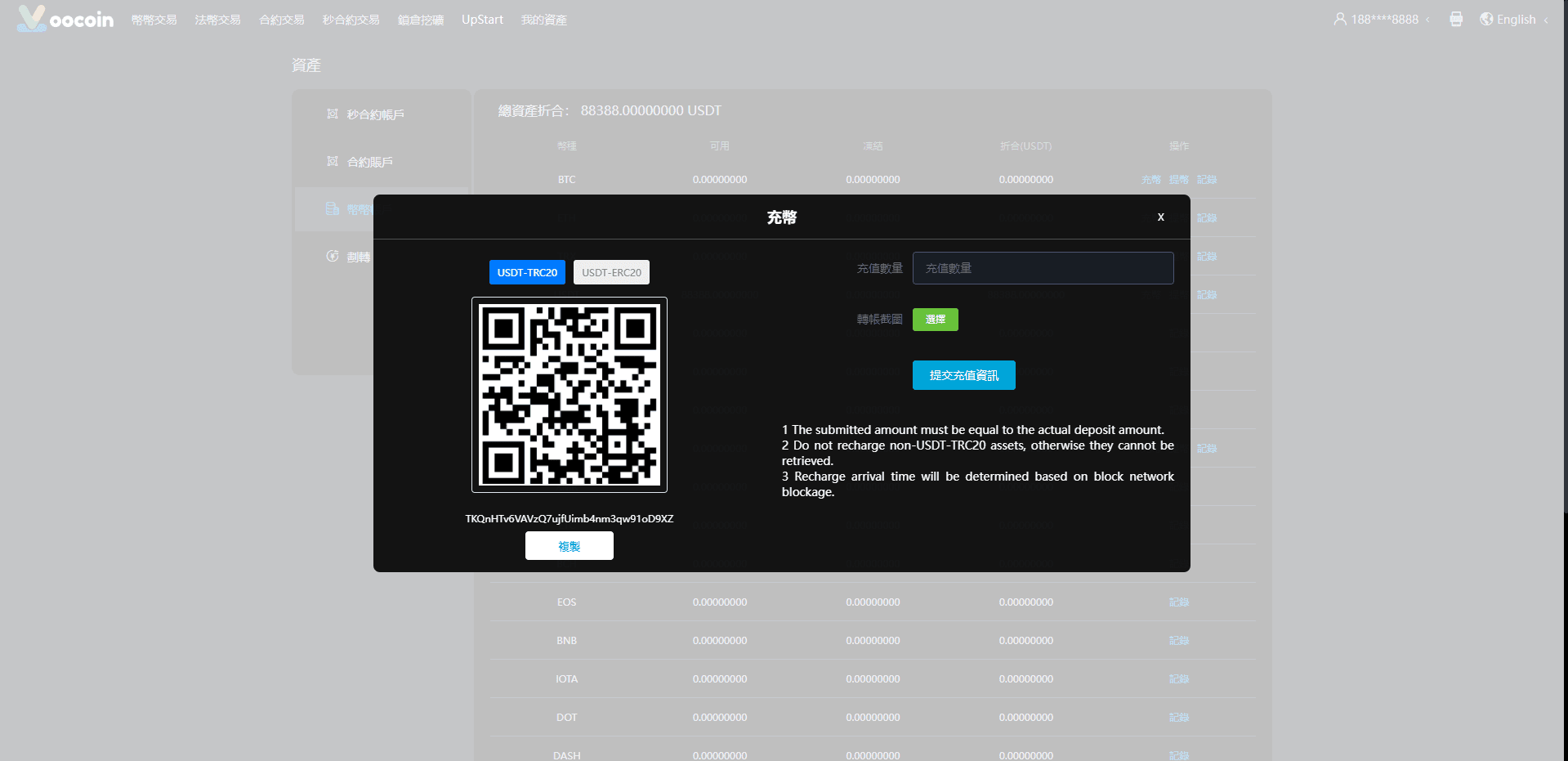Close the 充幣 dialog with X

pyautogui.click(x=1160, y=217)
